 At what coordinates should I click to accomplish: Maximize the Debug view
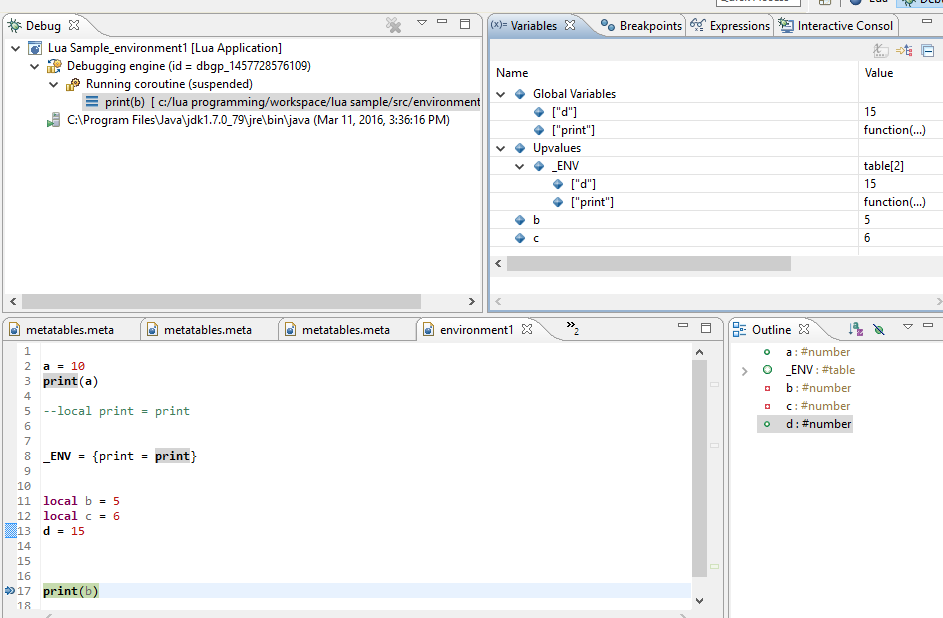(464, 23)
